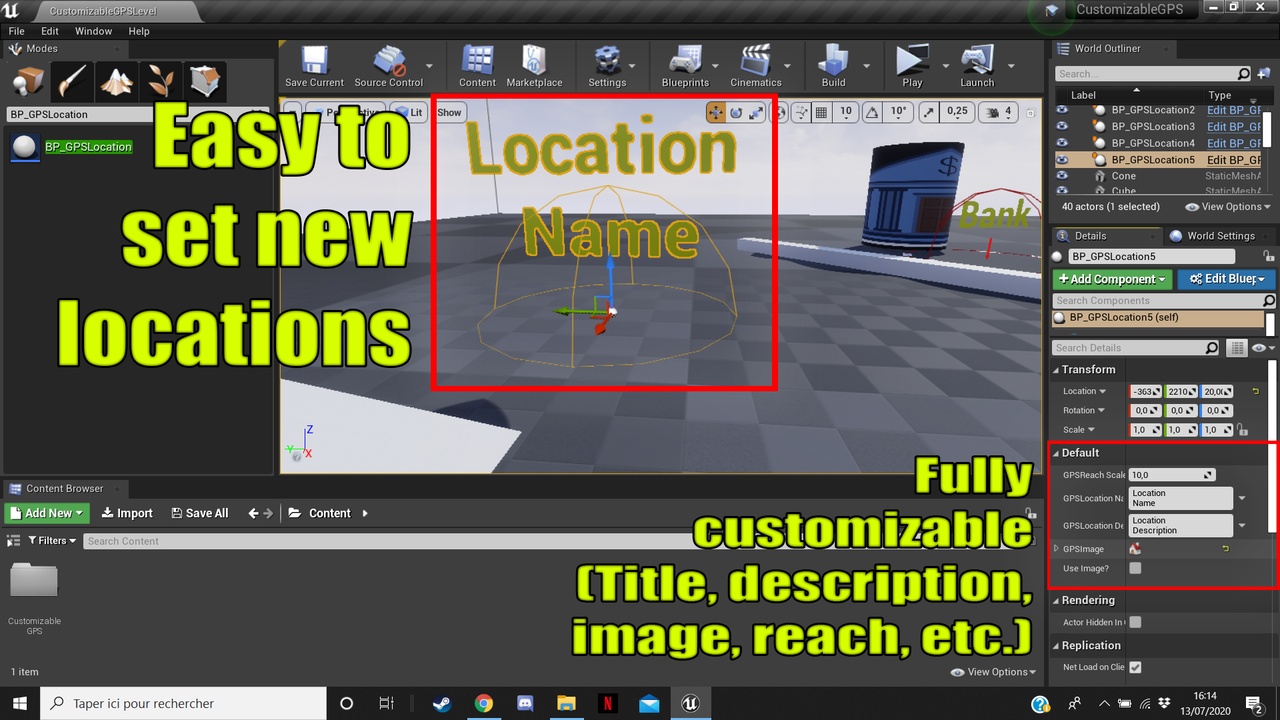Screen dimensions: 1280x720
Task: Toggle visibility eye for BP_GPSLocation5
Action: click(x=1062, y=160)
